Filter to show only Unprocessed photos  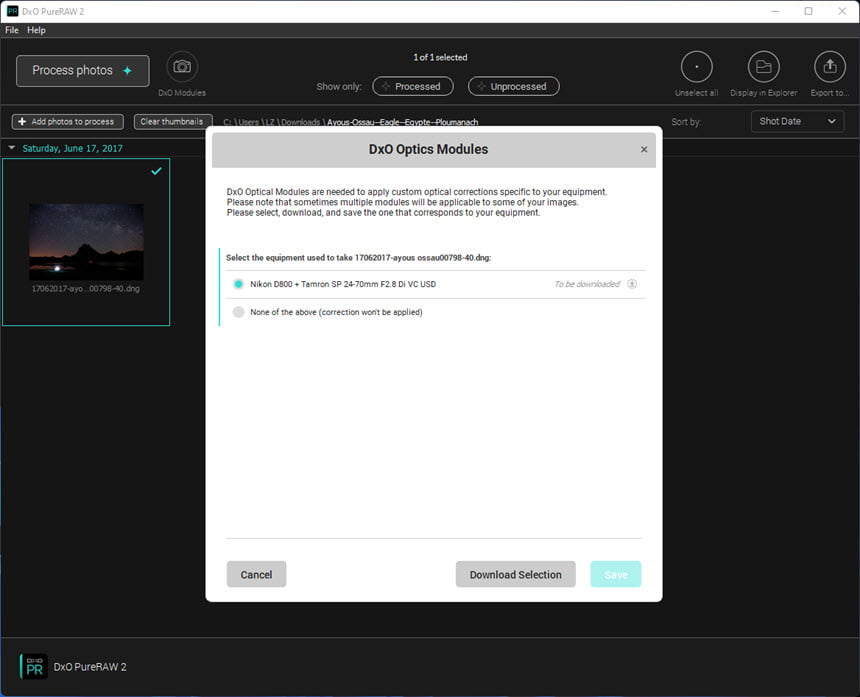pyautogui.click(x=513, y=86)
